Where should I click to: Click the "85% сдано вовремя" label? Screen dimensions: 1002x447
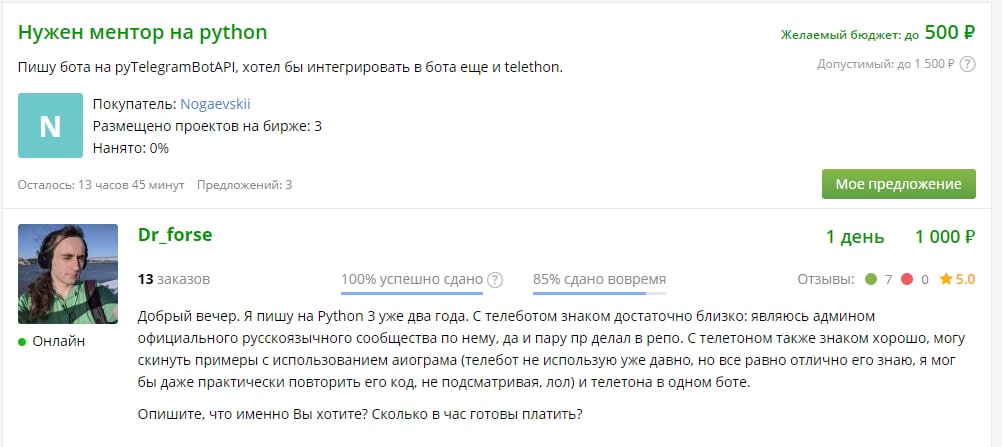[599, 279]
